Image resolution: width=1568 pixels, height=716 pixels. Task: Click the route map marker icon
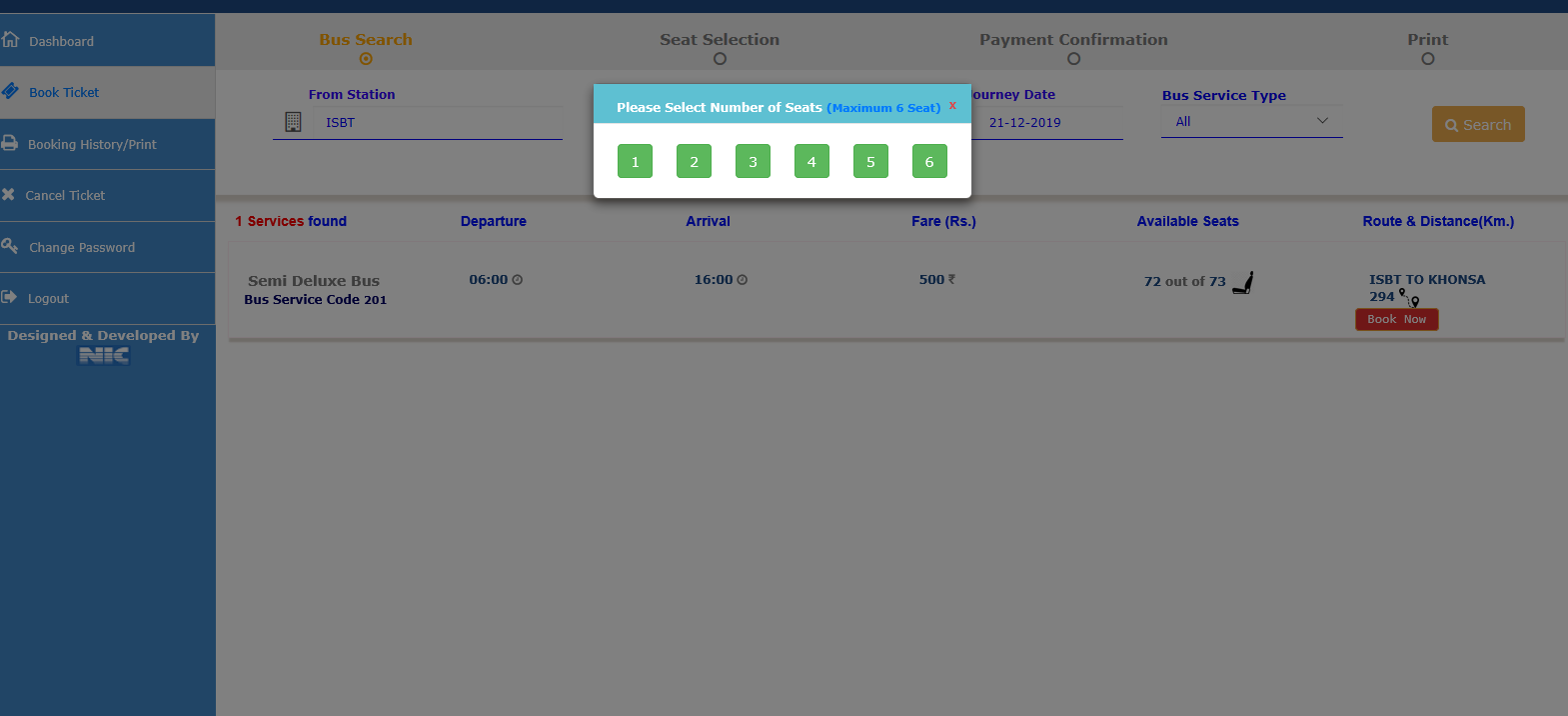click(x=1409, y=298)
